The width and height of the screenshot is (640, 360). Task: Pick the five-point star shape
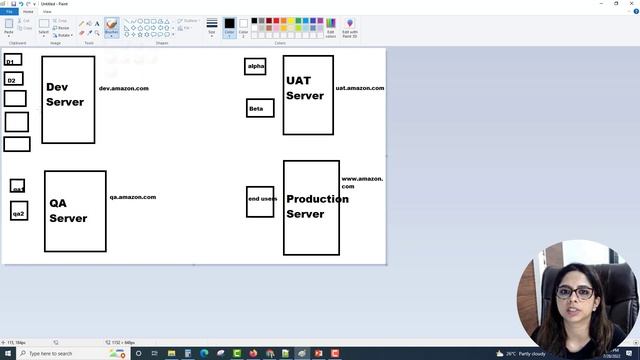point(140,35)
